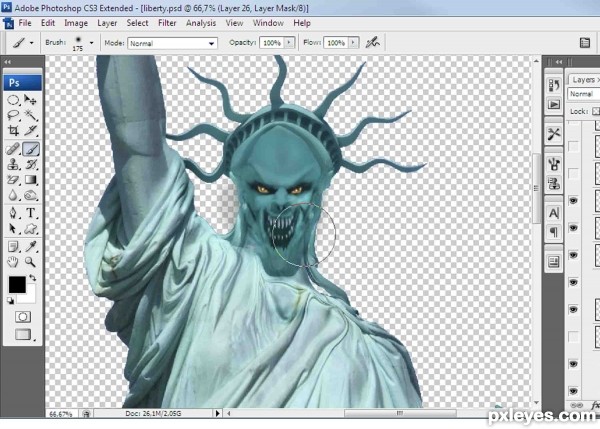Open the File menu

click(25, 23)
